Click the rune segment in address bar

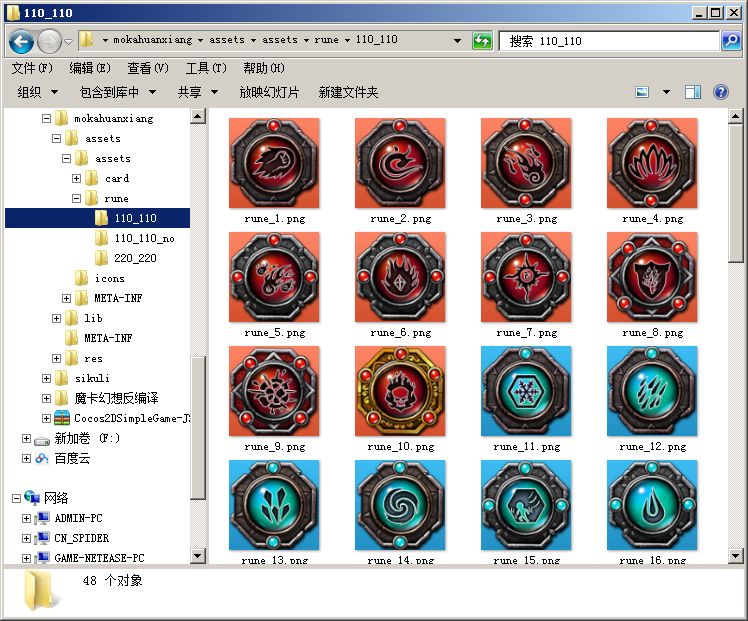point(326,40)
